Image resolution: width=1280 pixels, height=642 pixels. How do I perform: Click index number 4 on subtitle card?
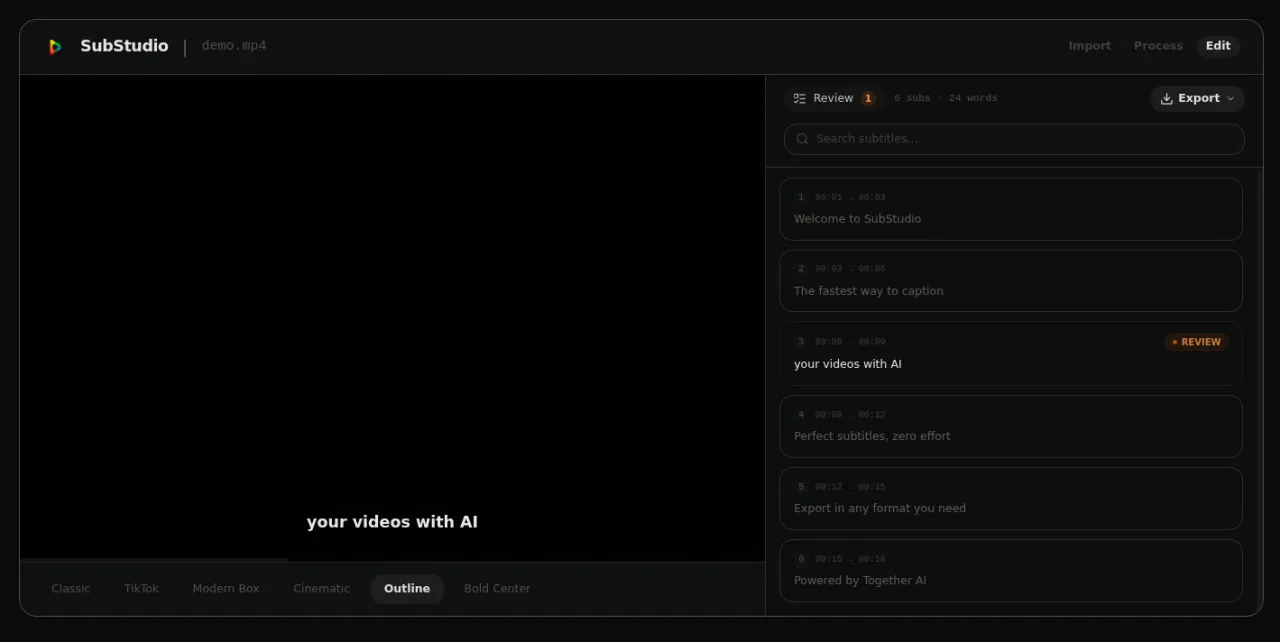click(801, 415)
